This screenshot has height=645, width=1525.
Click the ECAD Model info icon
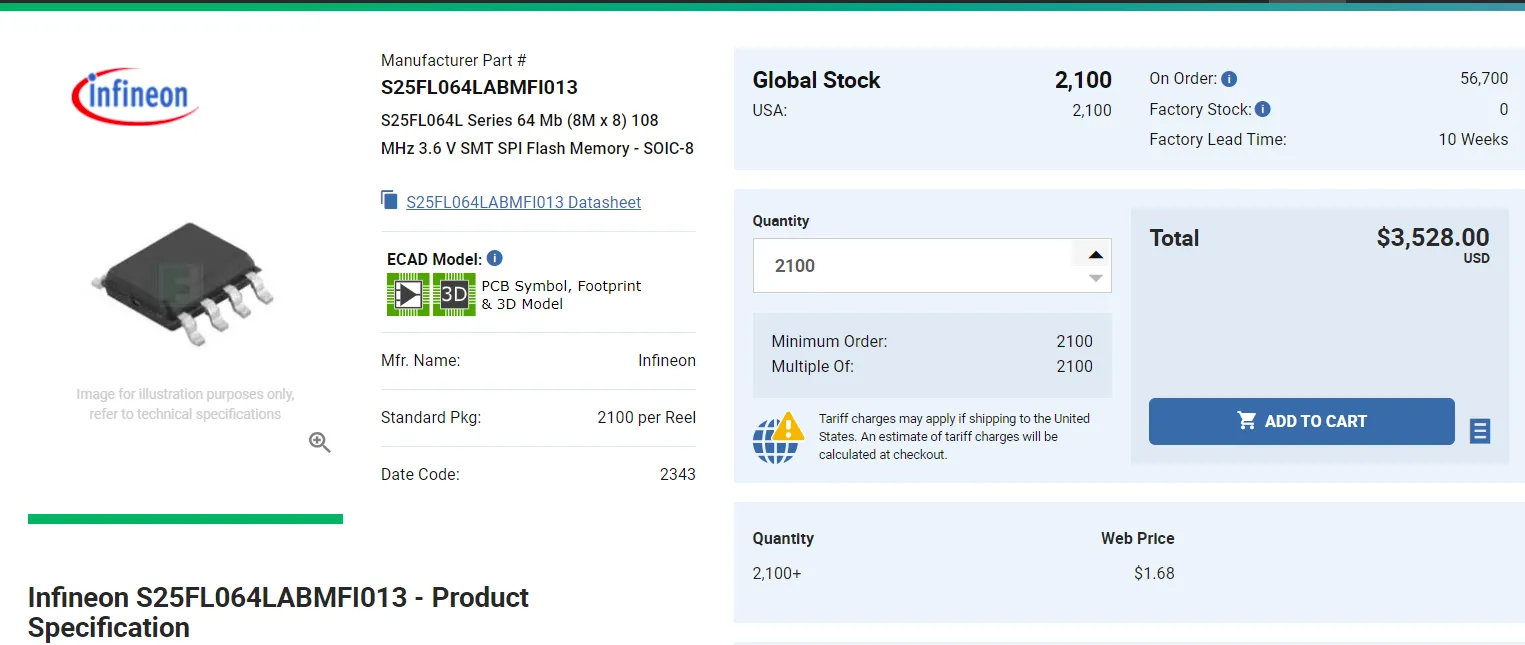(495, 258)
